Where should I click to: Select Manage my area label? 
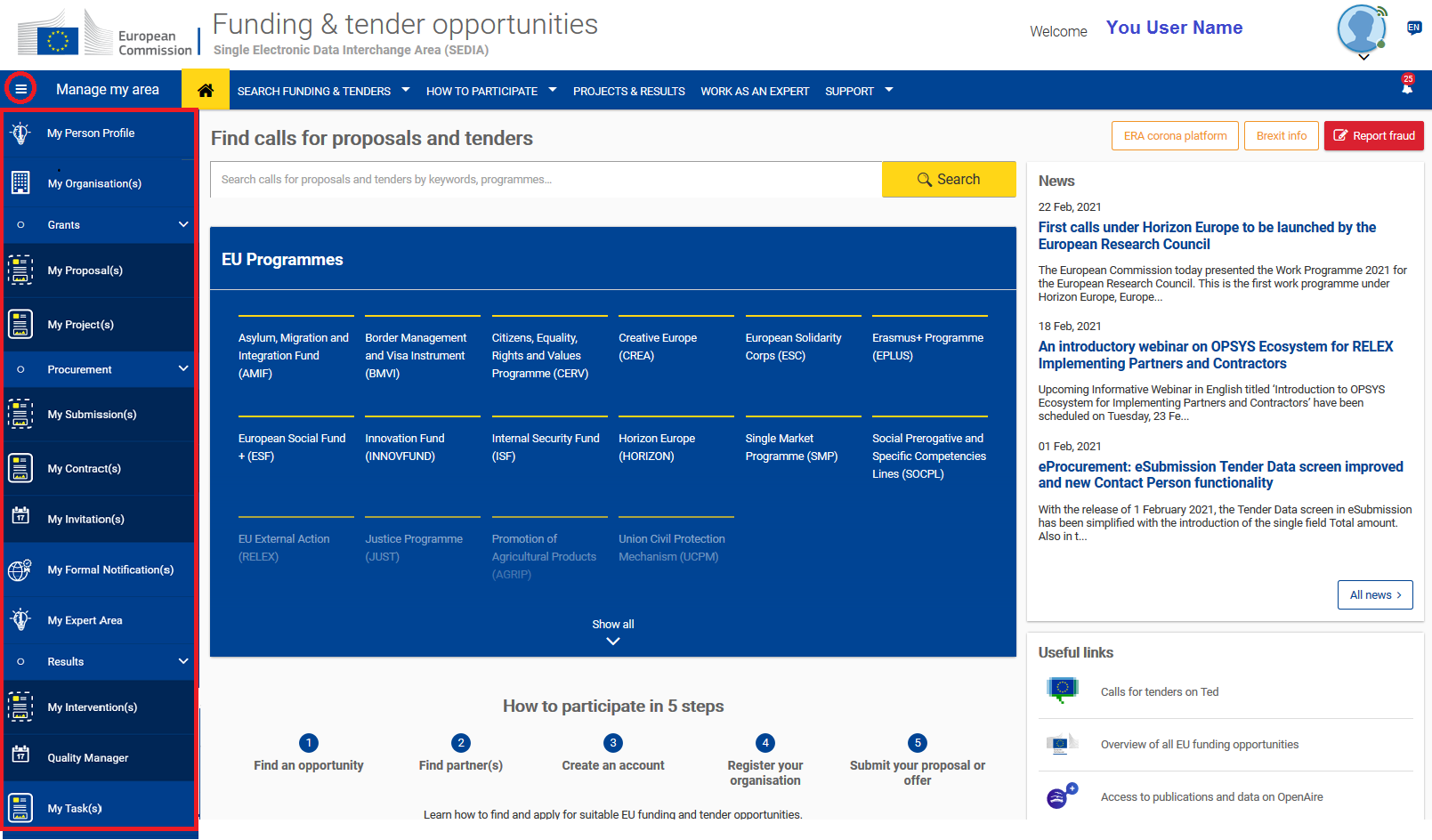[108, 89]
